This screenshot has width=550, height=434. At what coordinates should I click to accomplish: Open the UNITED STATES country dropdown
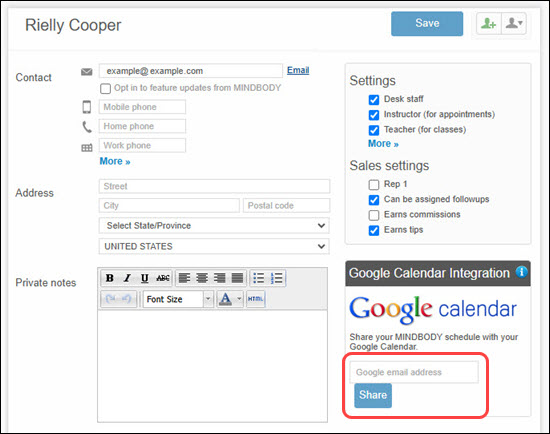(x=214, y=246)
